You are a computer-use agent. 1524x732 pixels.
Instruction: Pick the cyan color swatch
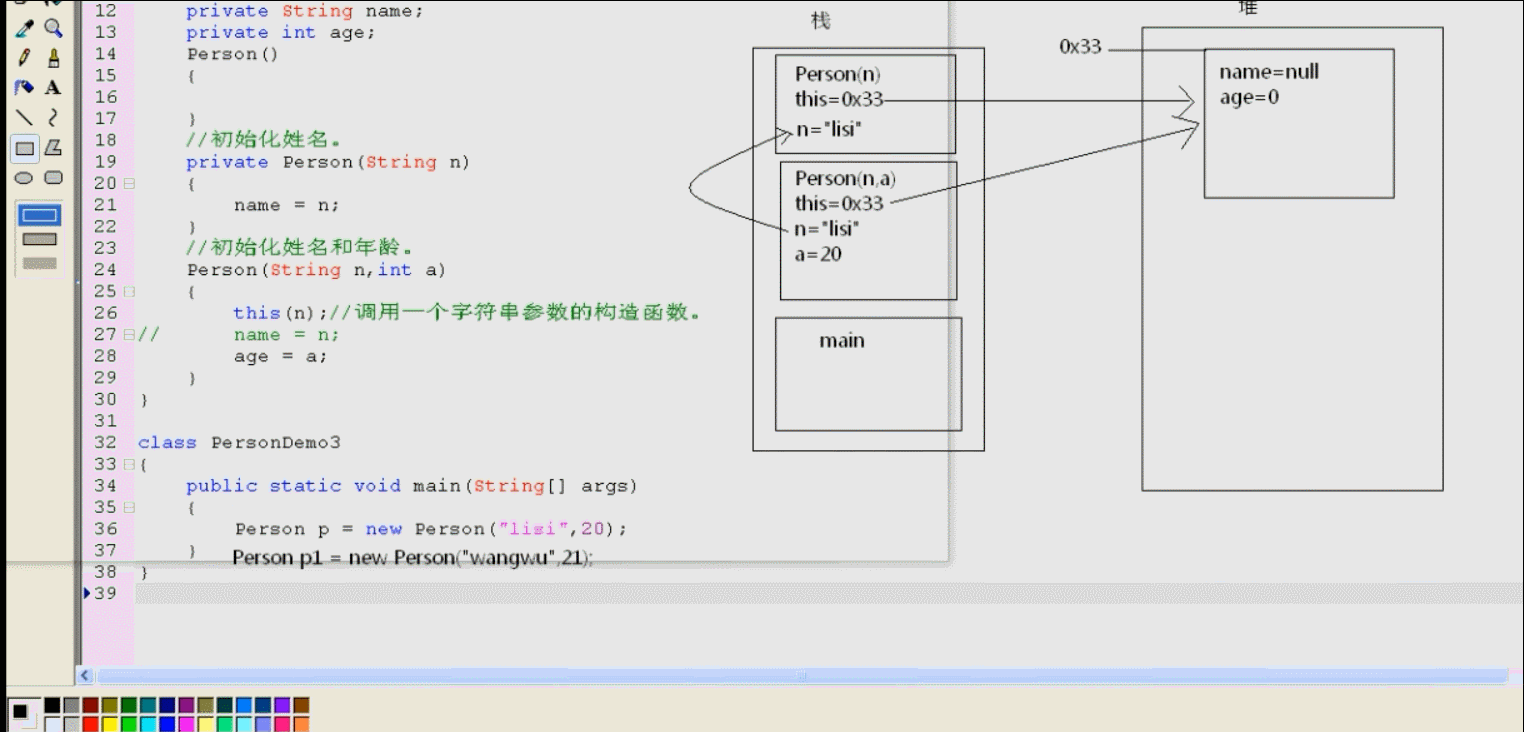pos(148,724)
